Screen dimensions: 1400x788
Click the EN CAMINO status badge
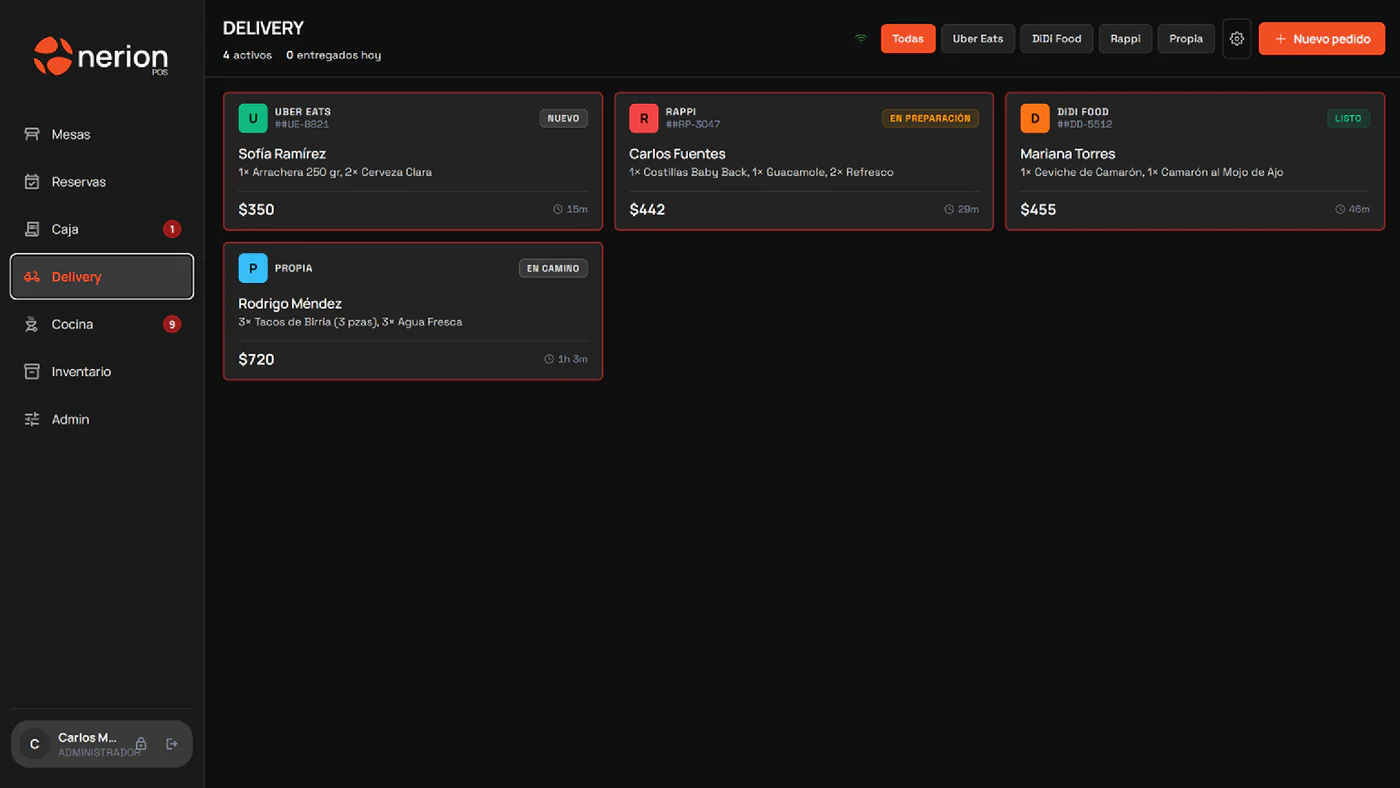553,268
